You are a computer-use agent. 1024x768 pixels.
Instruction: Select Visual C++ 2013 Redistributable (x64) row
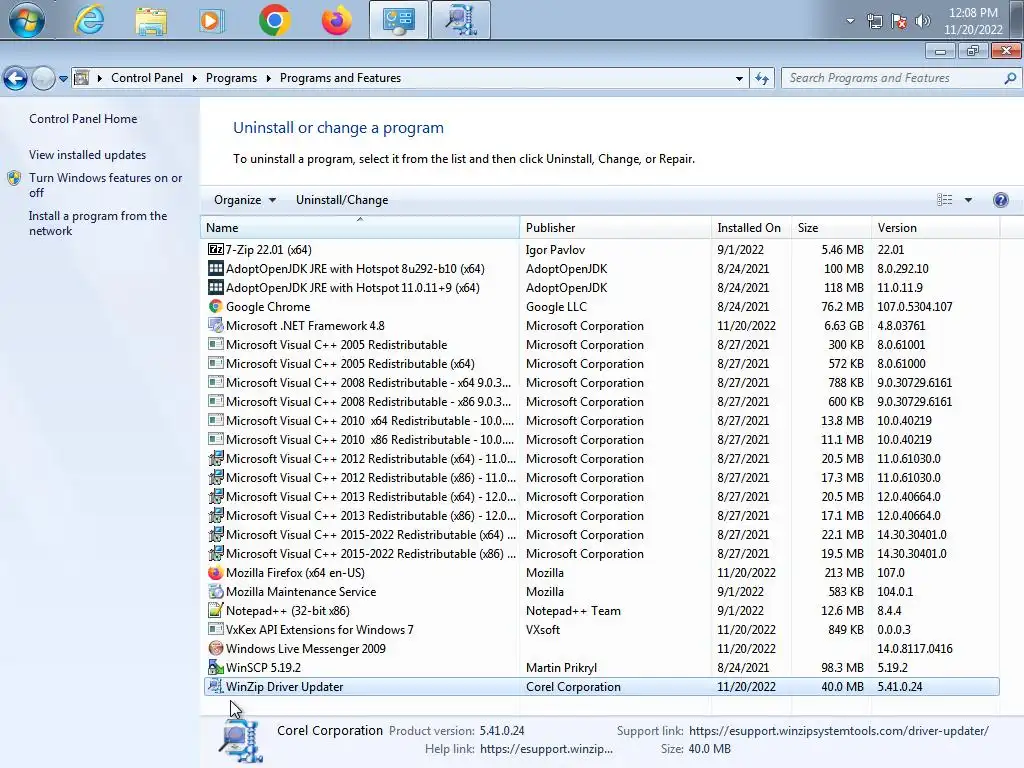tap(601, 496)
